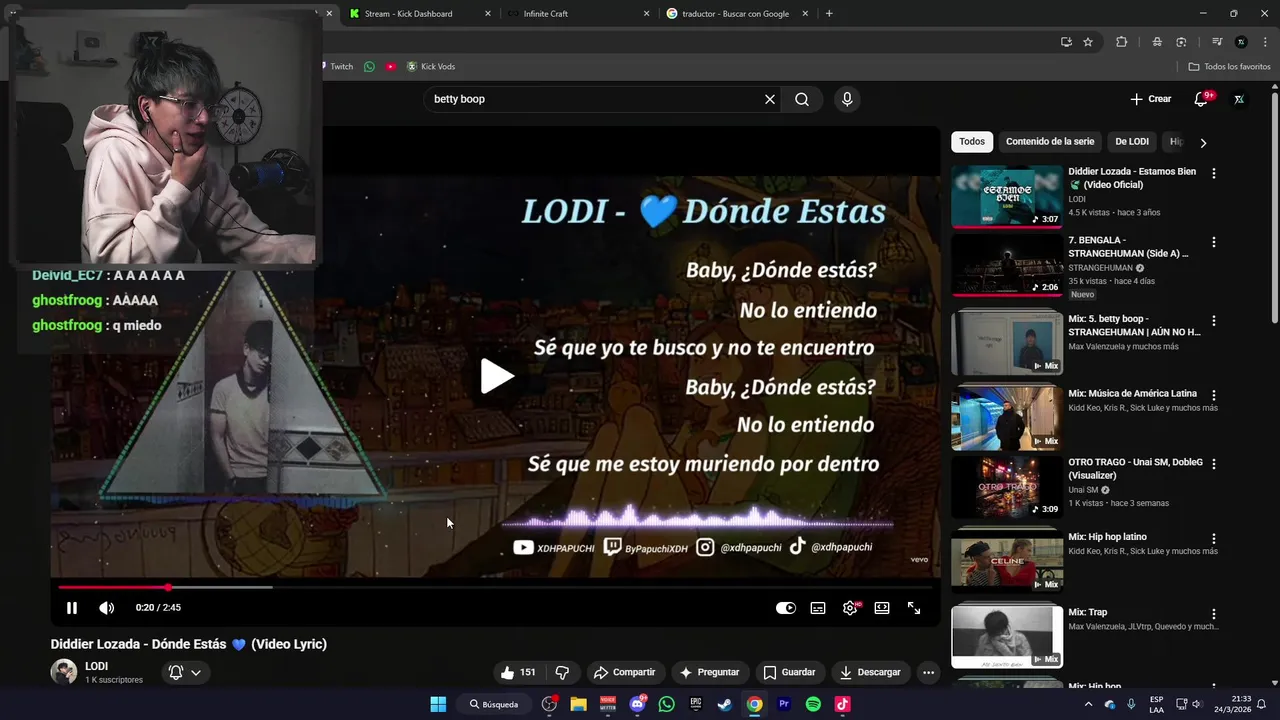Open the Chrome extensions puzzle icon
1280x720 pixels.
tap(1121, 42)
